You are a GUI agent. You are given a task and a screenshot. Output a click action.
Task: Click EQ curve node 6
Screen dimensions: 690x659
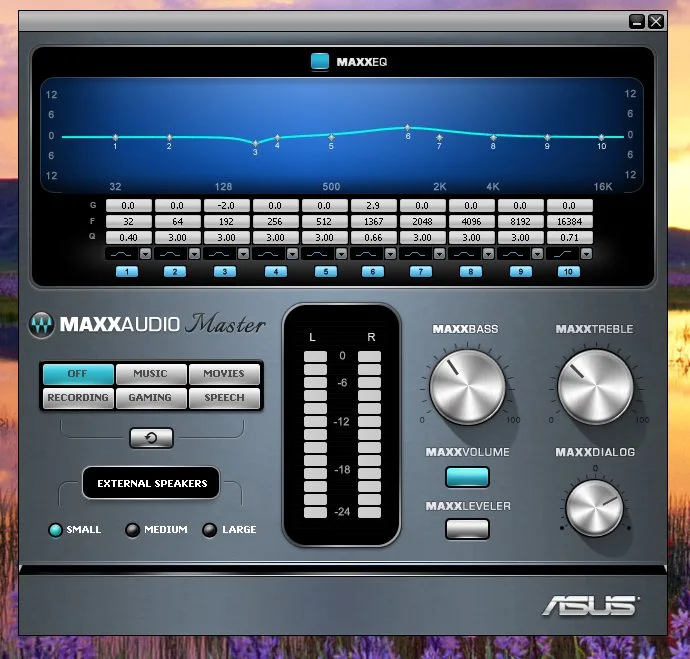click(407, 128)
